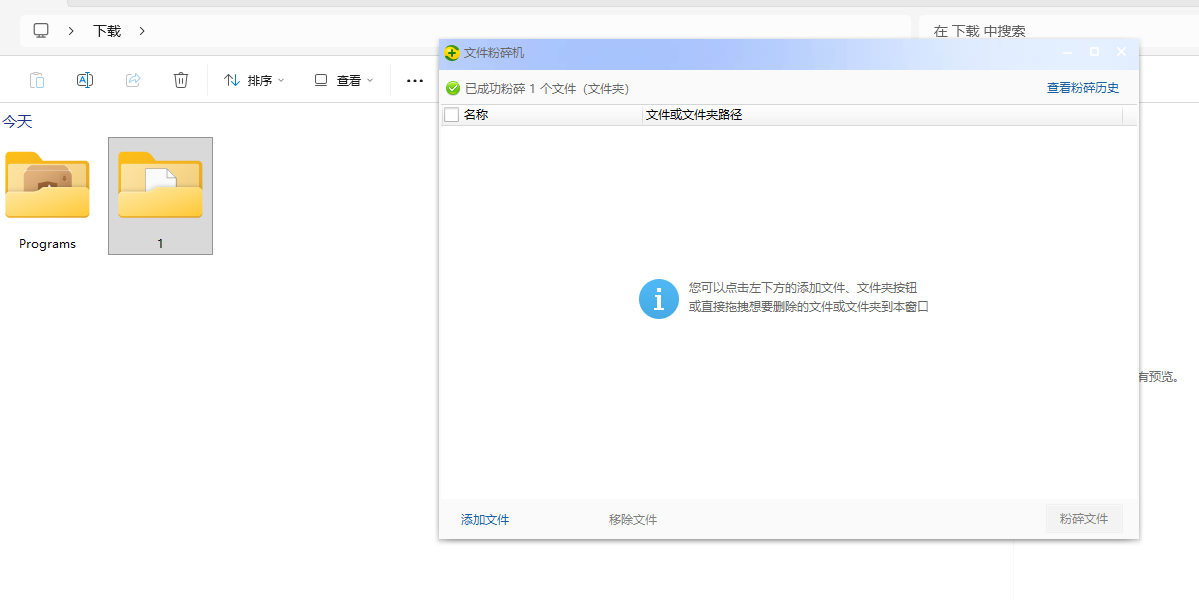Click the 粉碎文件 button
Image resolution: width=1199 pixels, height=600 pixels.
tap(1084, 518)
